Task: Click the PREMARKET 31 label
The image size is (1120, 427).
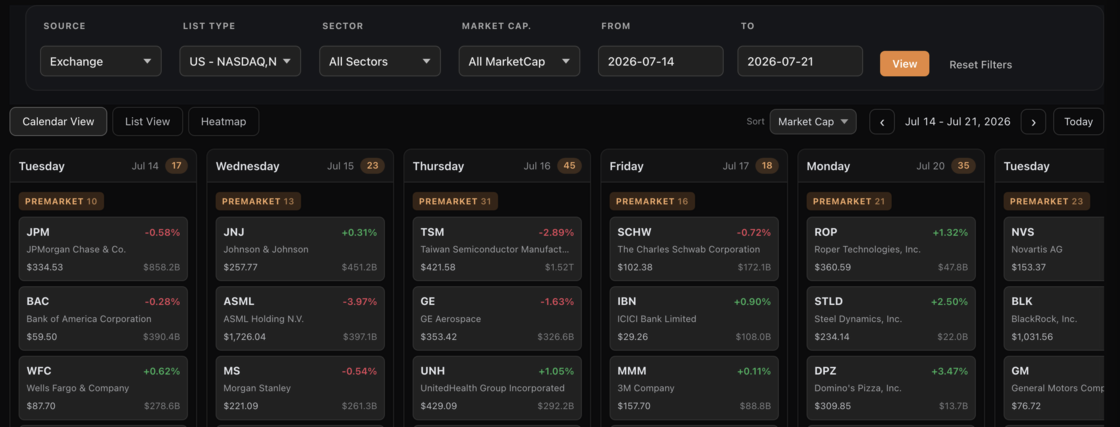Action: coord(455,201)
